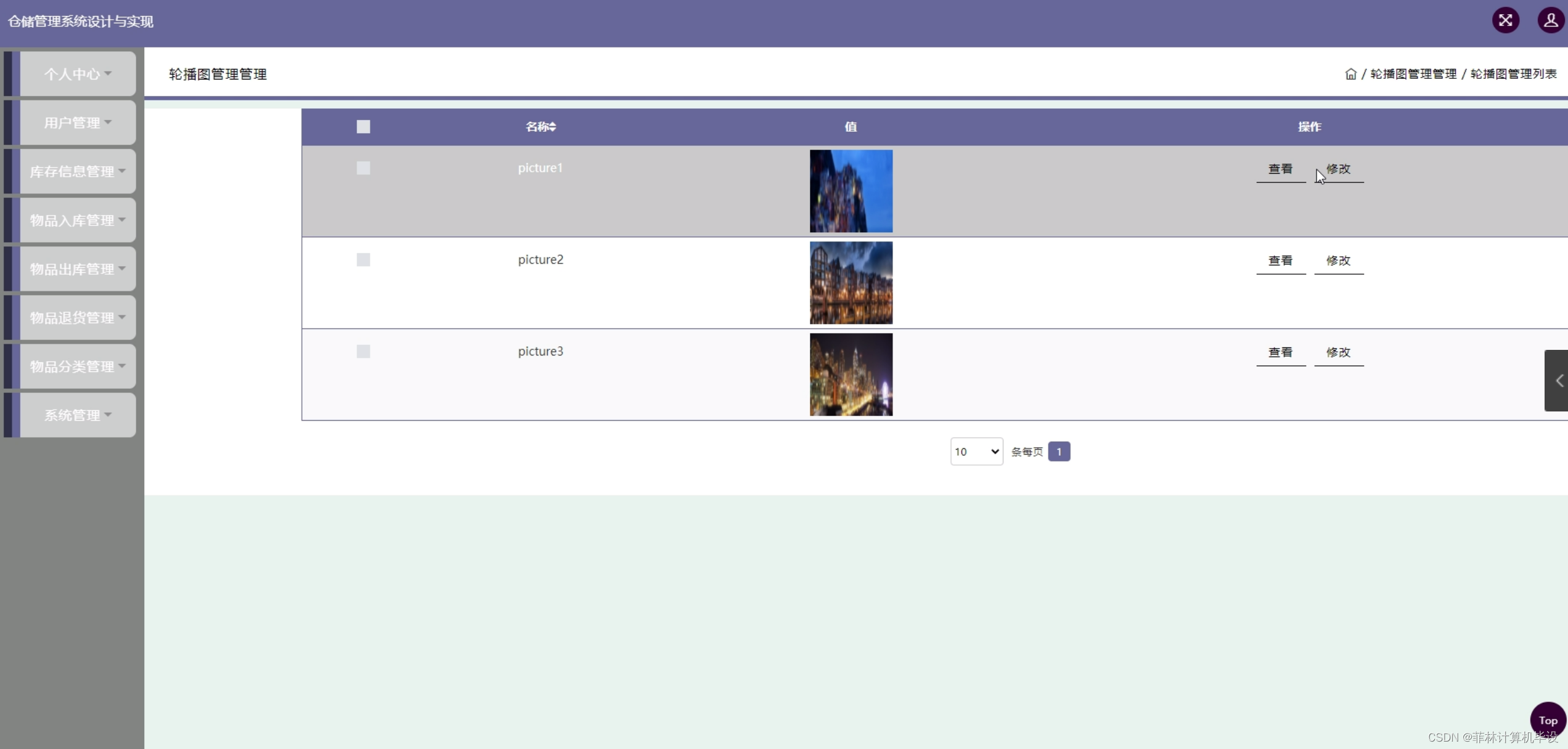Viewport: 1568px width, 749px height.
Task: Toggle the select-all header checkbox
Action: (x=363, y=127)
